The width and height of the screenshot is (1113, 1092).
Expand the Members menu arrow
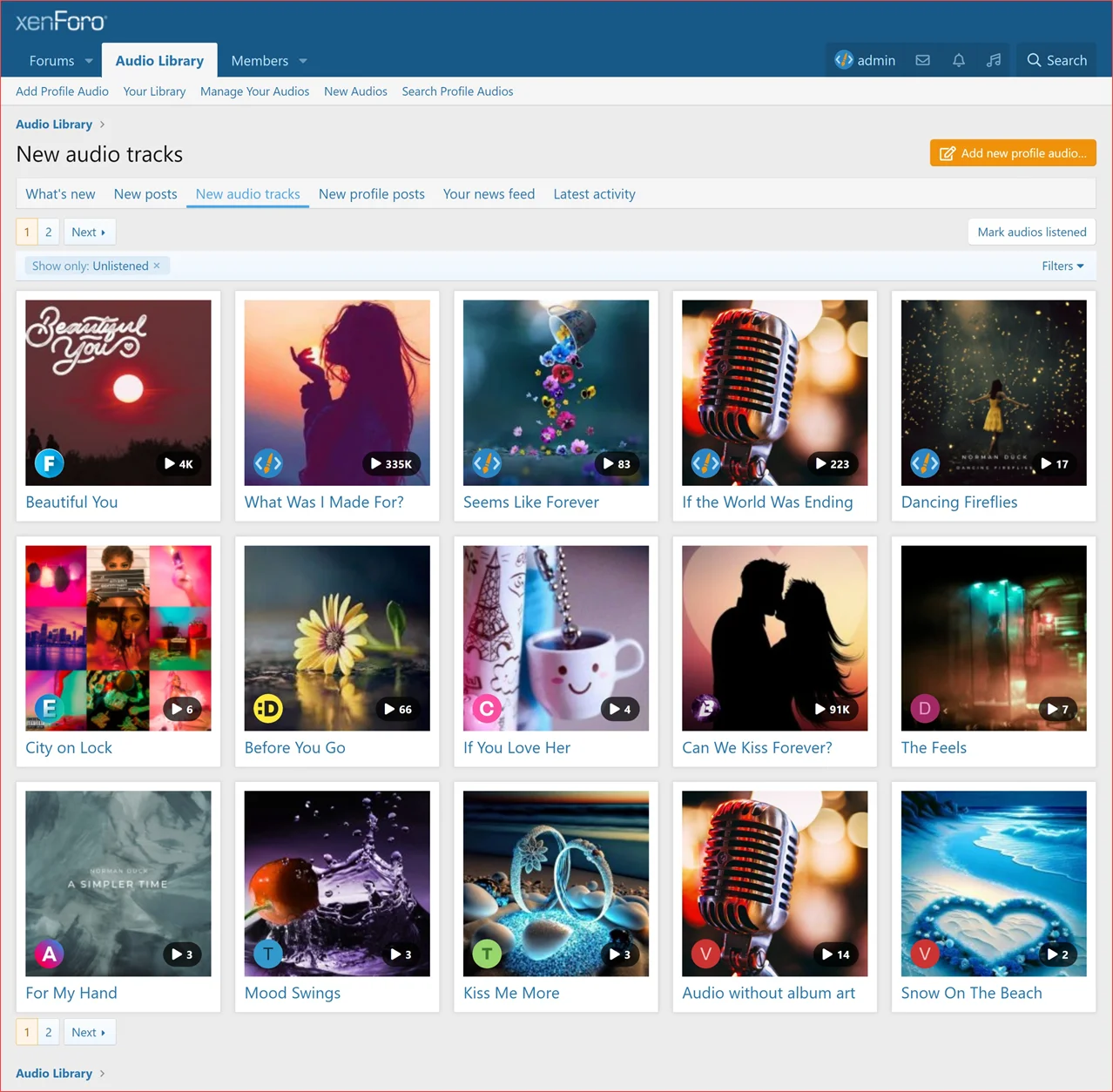[x=303, y=61]
